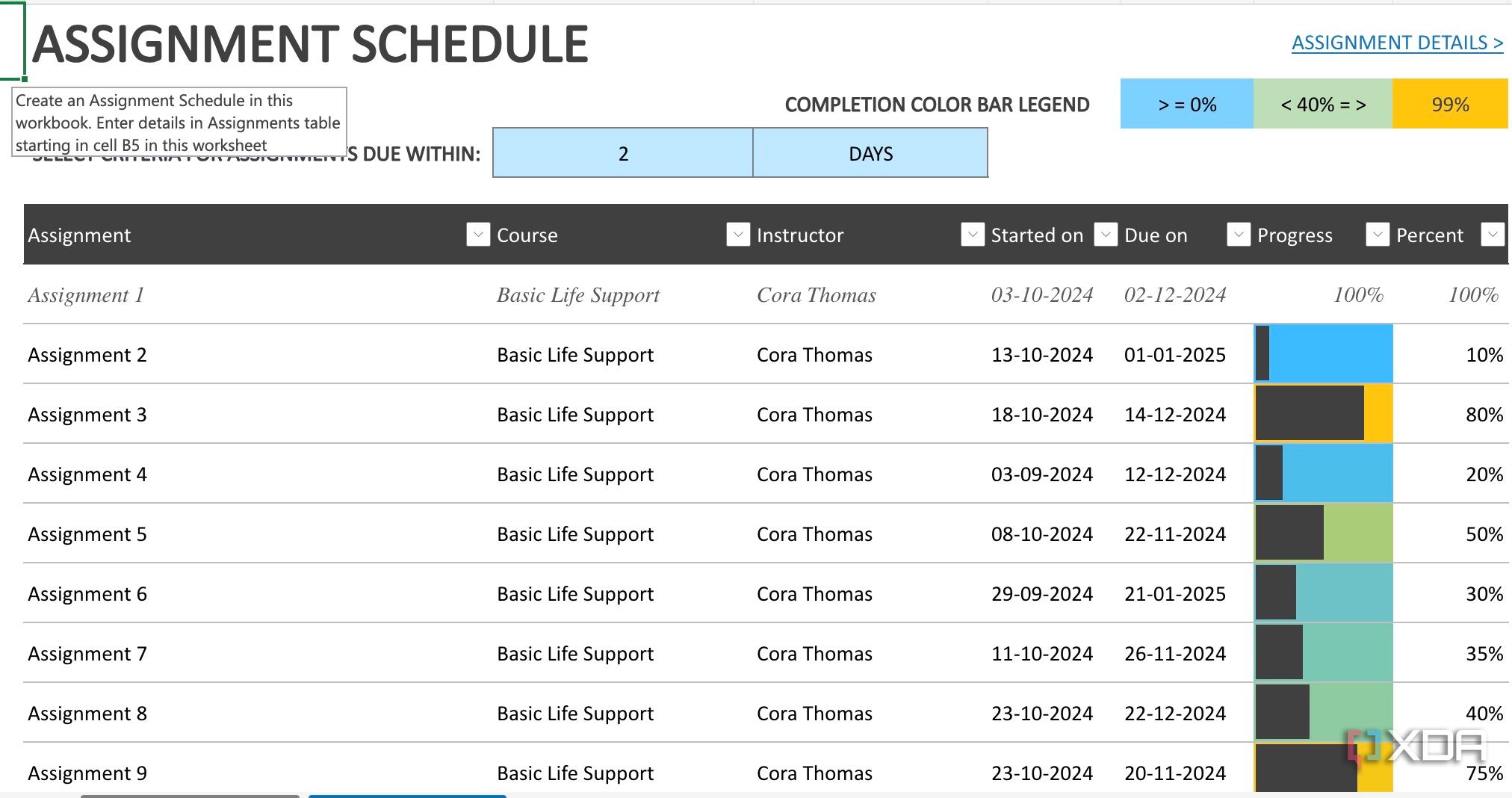
Task: Click the blue >= 0% legend swatch
Action: pyautogui.click(x=1187, y=105)
